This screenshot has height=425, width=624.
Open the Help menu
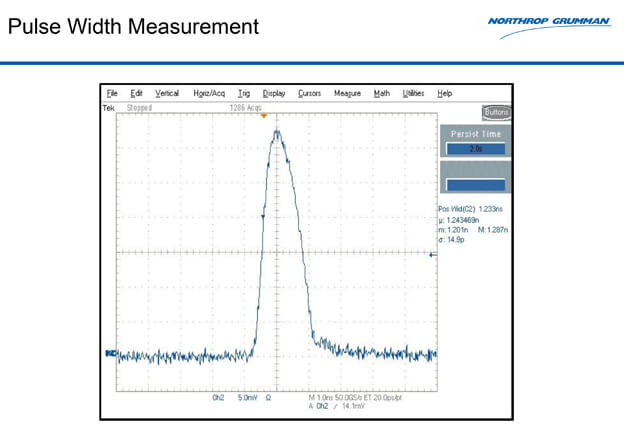pos(445,93)
